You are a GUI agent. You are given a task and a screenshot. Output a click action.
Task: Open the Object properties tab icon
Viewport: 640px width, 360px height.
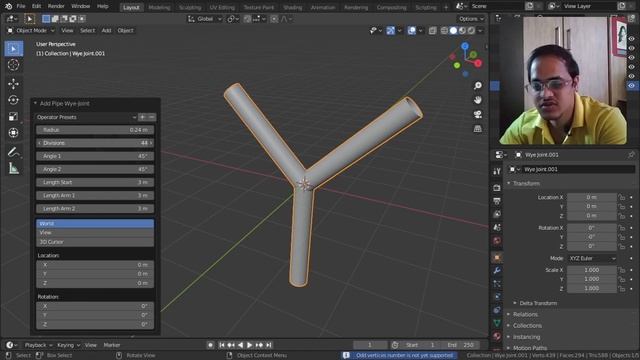497,257
